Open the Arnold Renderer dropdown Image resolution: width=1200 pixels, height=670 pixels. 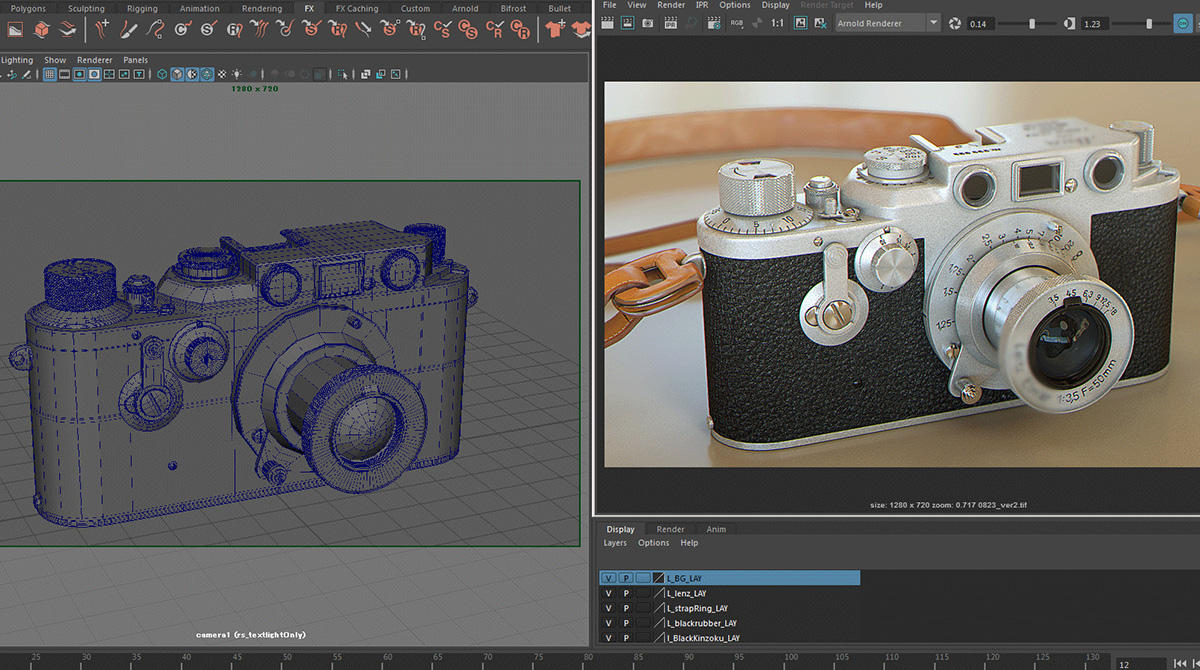pos(887,23)
